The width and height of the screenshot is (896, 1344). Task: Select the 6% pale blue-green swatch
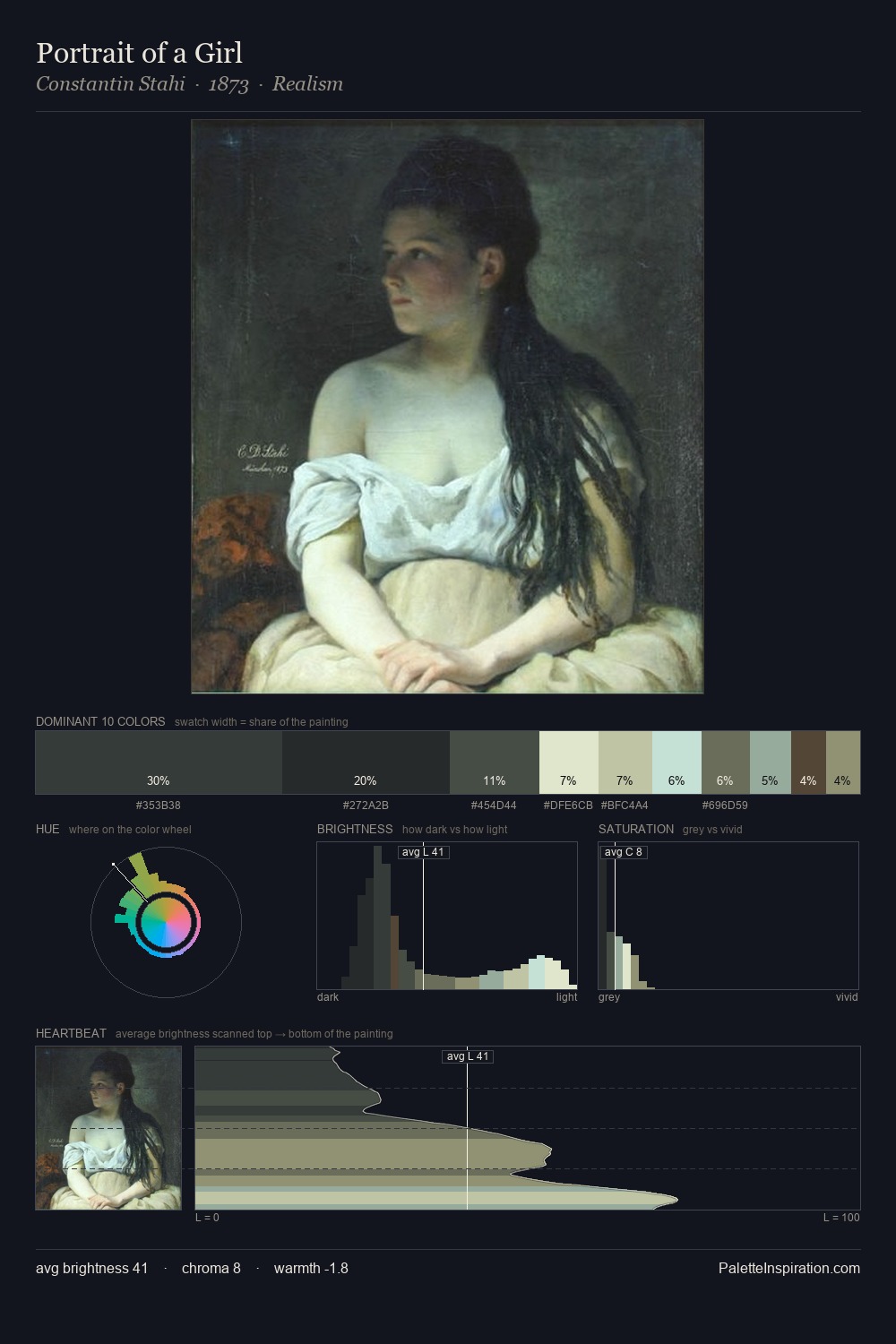coord(676,762)
